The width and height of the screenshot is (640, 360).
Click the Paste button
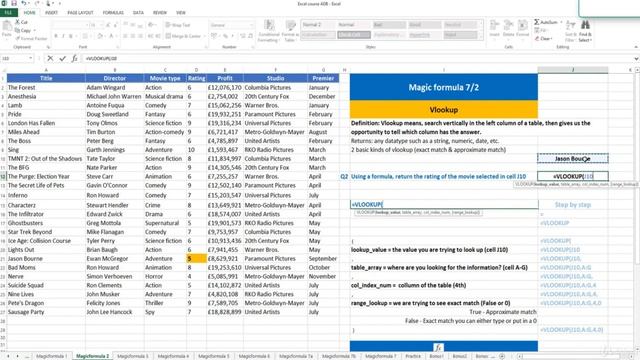[x=7, y=29]
